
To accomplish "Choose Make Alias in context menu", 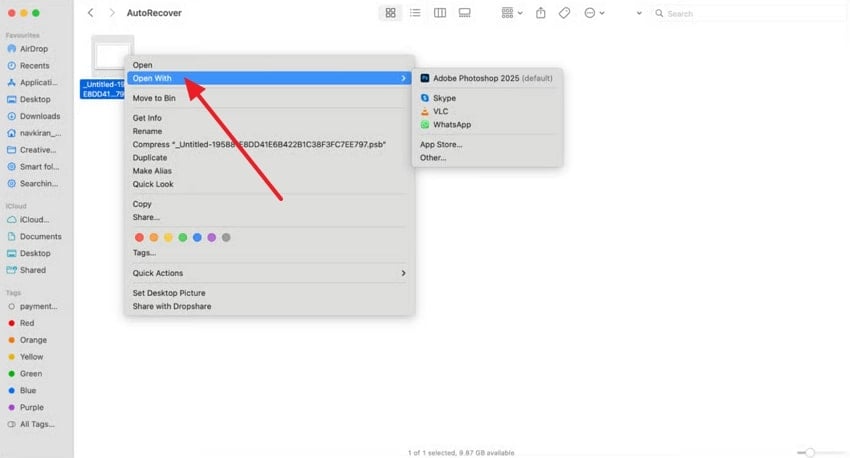I will (269, 171).
